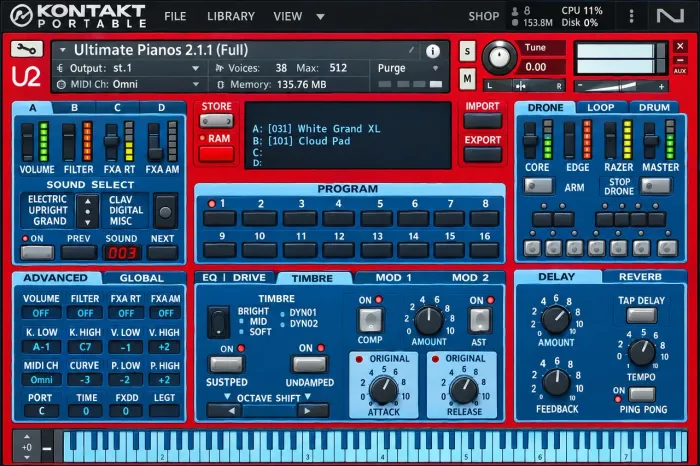This screenshot has height=466, width=700.
Task: Open the REVERB tab
Action: pyautogui.click(x=640, y=277)
